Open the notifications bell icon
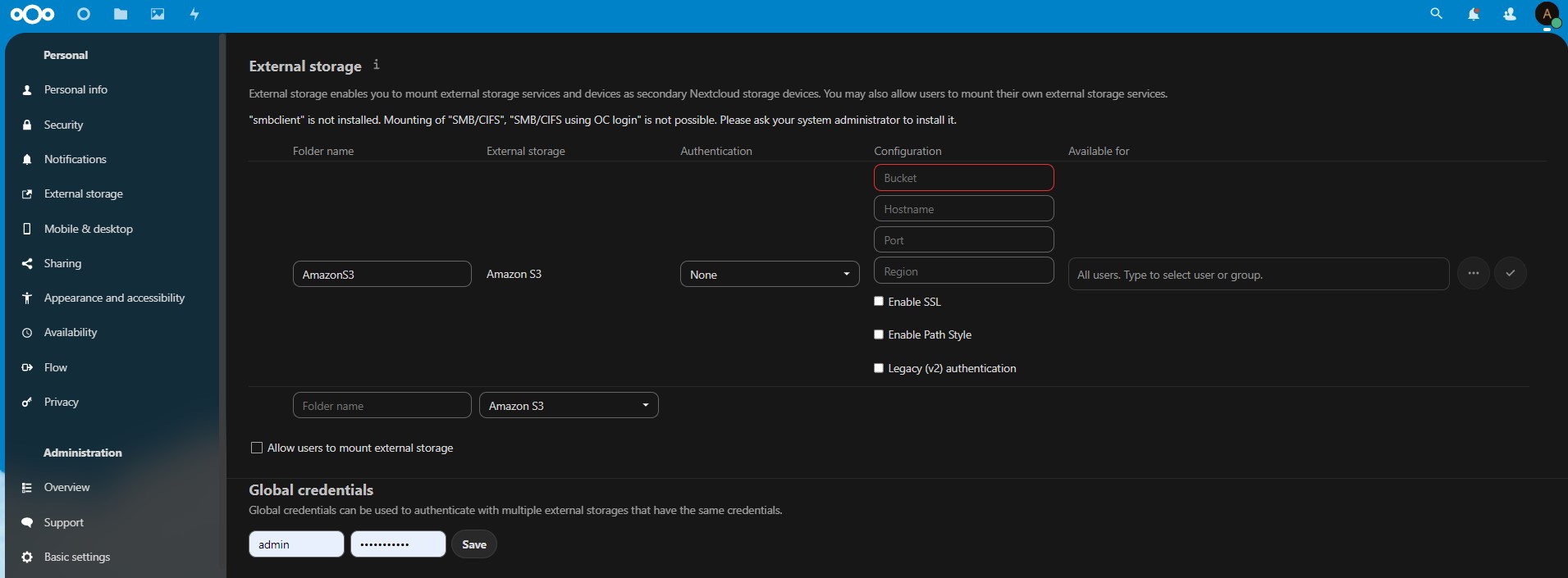 click(x=1473, y=14)
